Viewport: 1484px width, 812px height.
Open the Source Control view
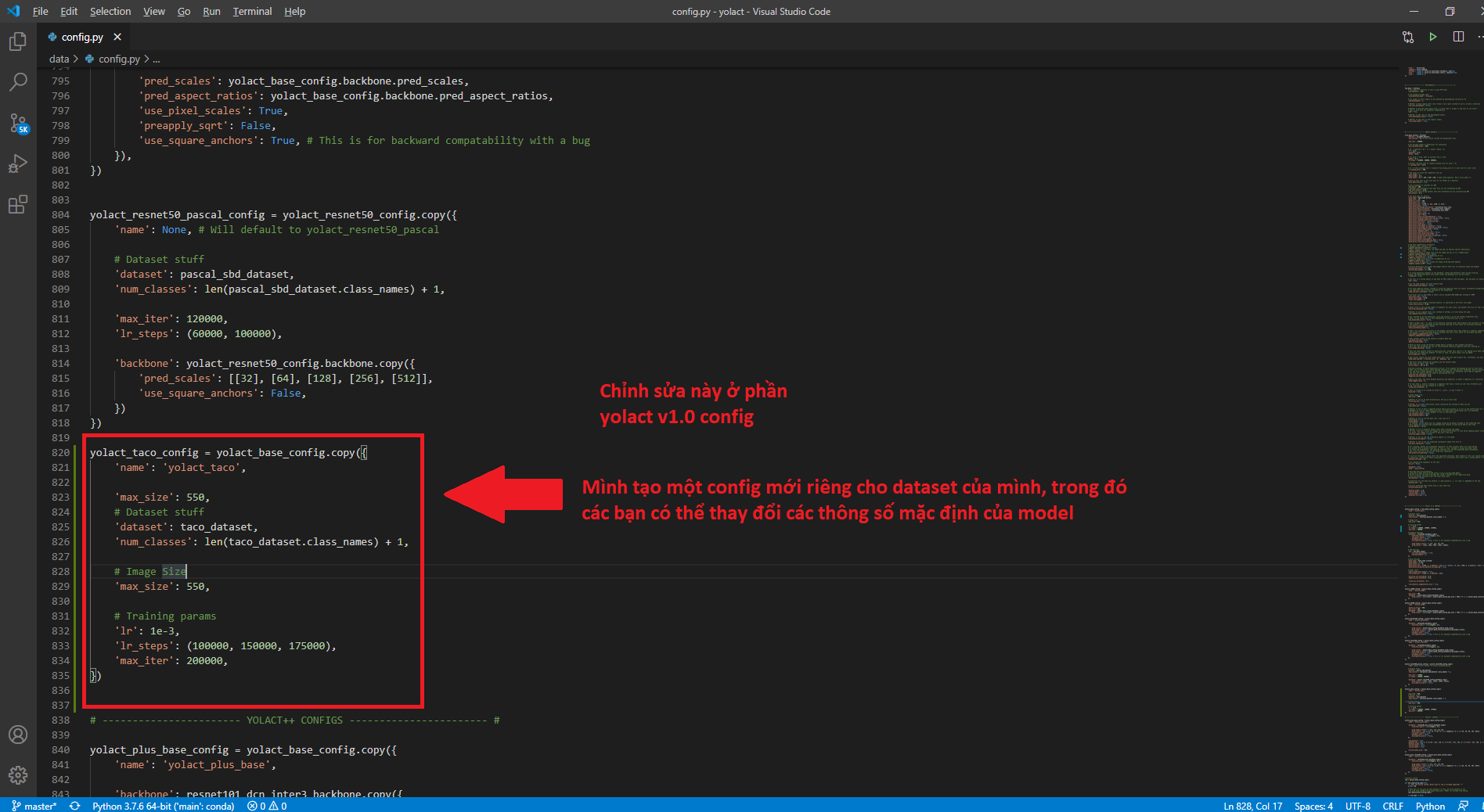17,123
